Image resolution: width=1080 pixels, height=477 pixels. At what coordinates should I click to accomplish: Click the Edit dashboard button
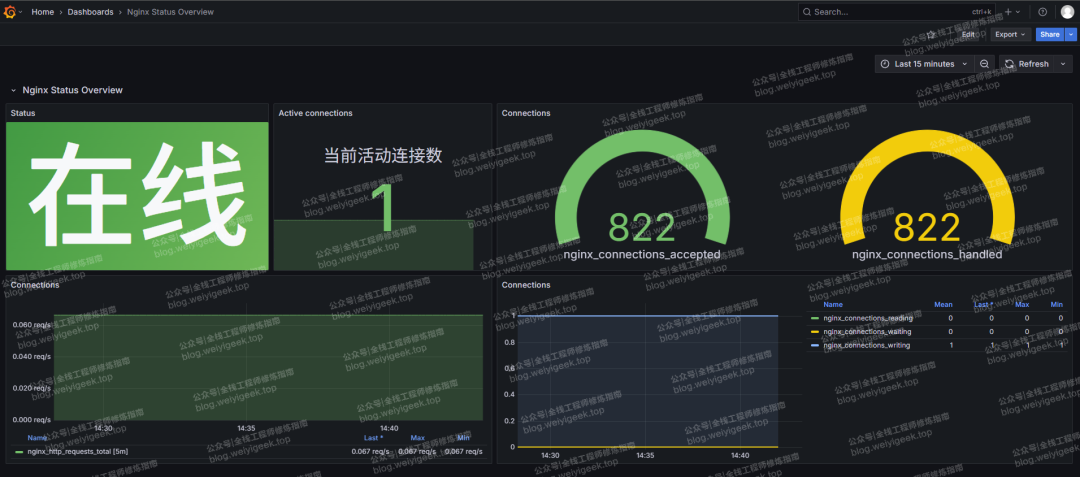(968, 34)
